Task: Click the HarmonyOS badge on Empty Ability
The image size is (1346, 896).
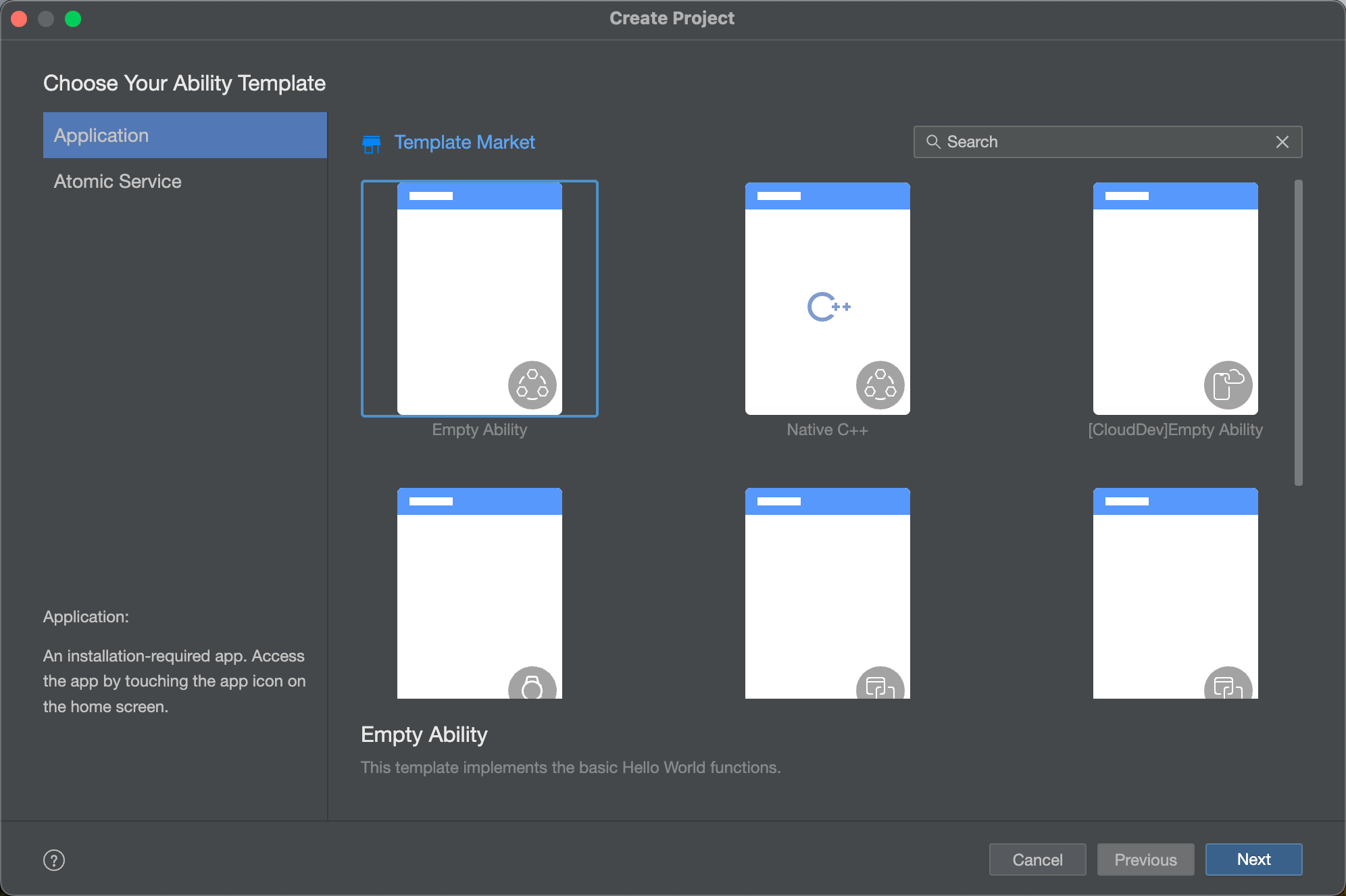Action: [x=532, y=385]
